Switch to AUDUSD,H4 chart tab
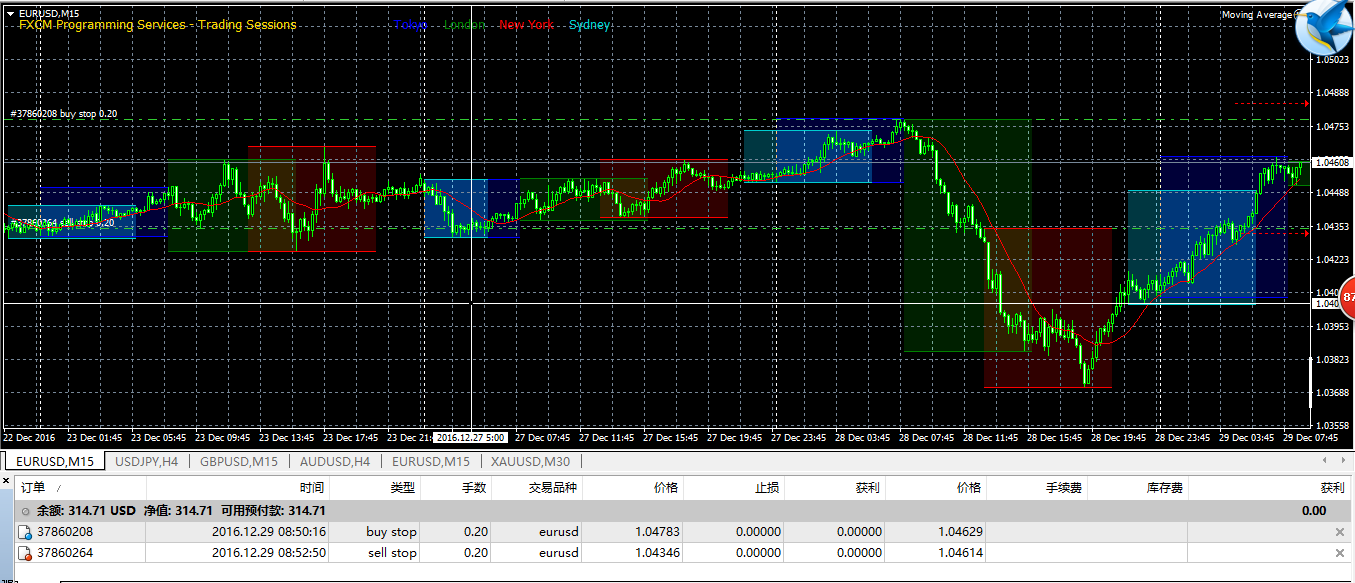Viewport: 1355px width, 583px height. [x=335, y=461]
